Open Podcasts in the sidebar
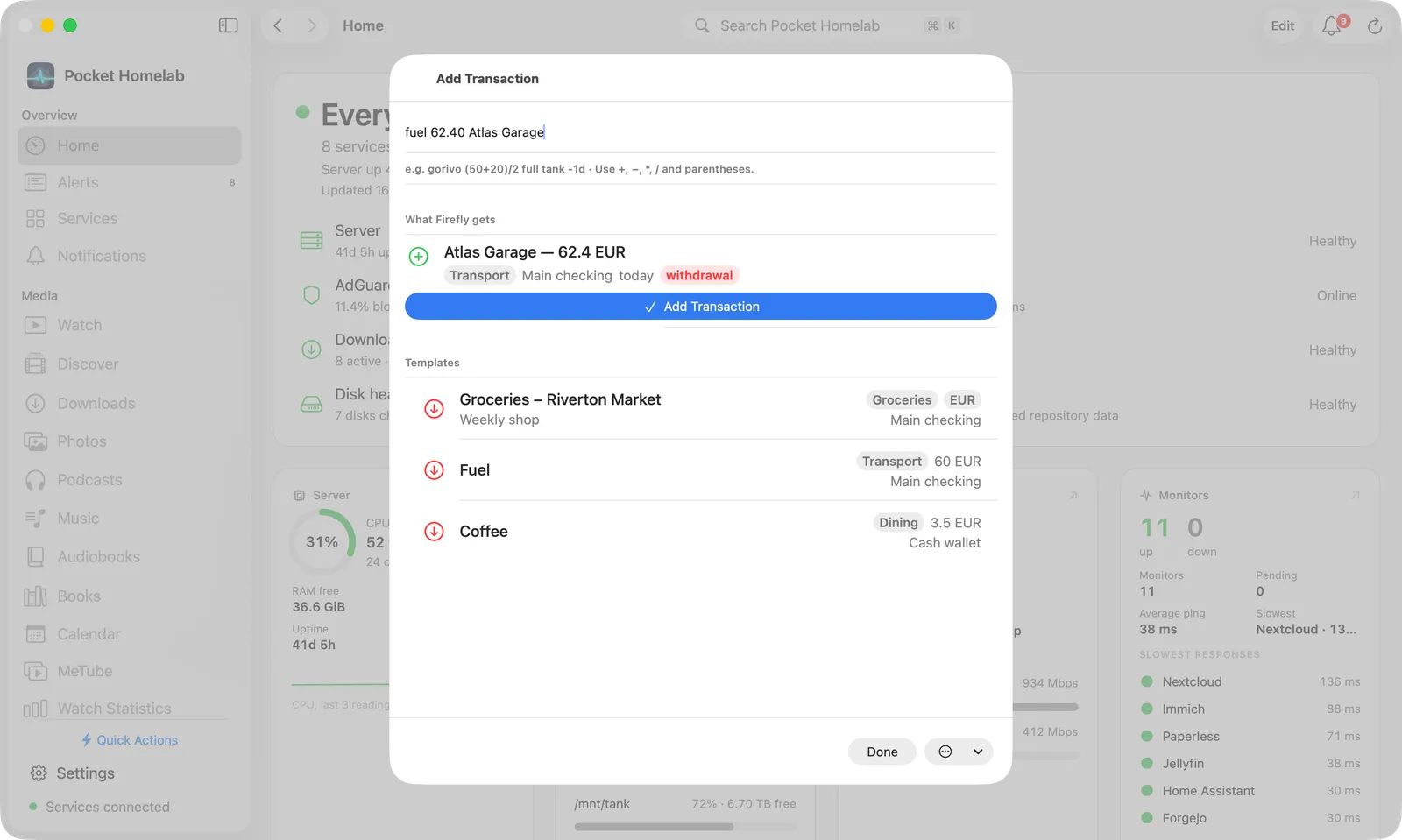The height and width of the screenshot is (840, 1402). pos(130,480)
